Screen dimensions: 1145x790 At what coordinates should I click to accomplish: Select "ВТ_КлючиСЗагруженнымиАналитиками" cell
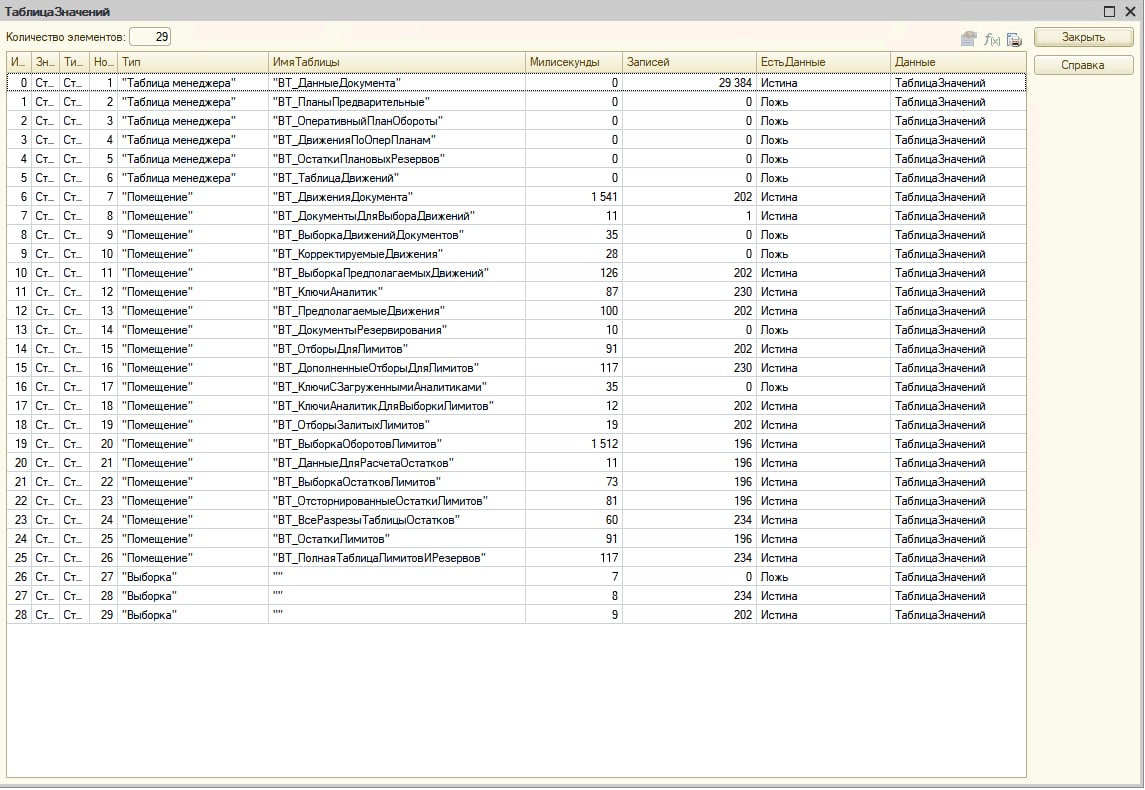[x=397, y=387]
